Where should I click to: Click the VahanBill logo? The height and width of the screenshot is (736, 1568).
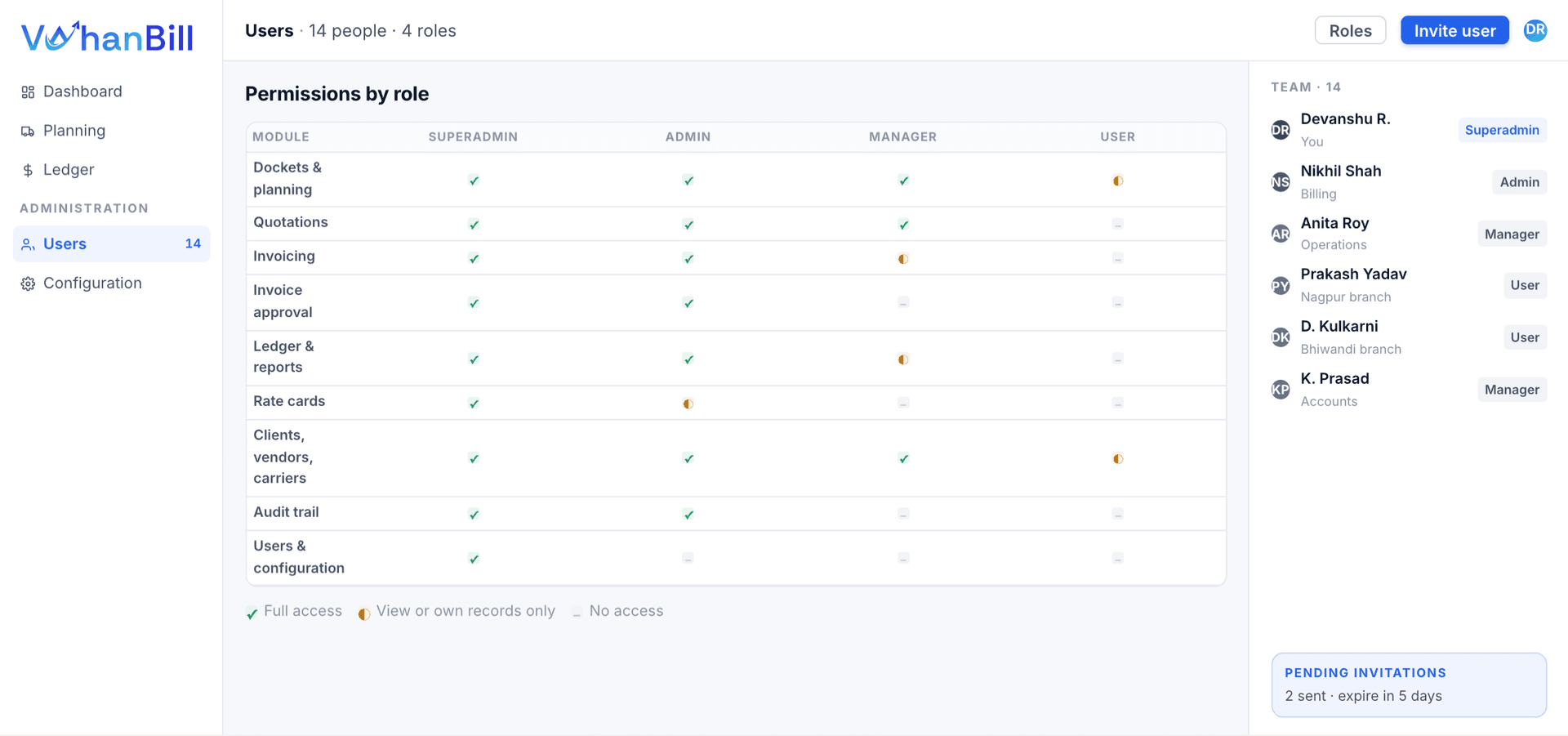[107, 37]
